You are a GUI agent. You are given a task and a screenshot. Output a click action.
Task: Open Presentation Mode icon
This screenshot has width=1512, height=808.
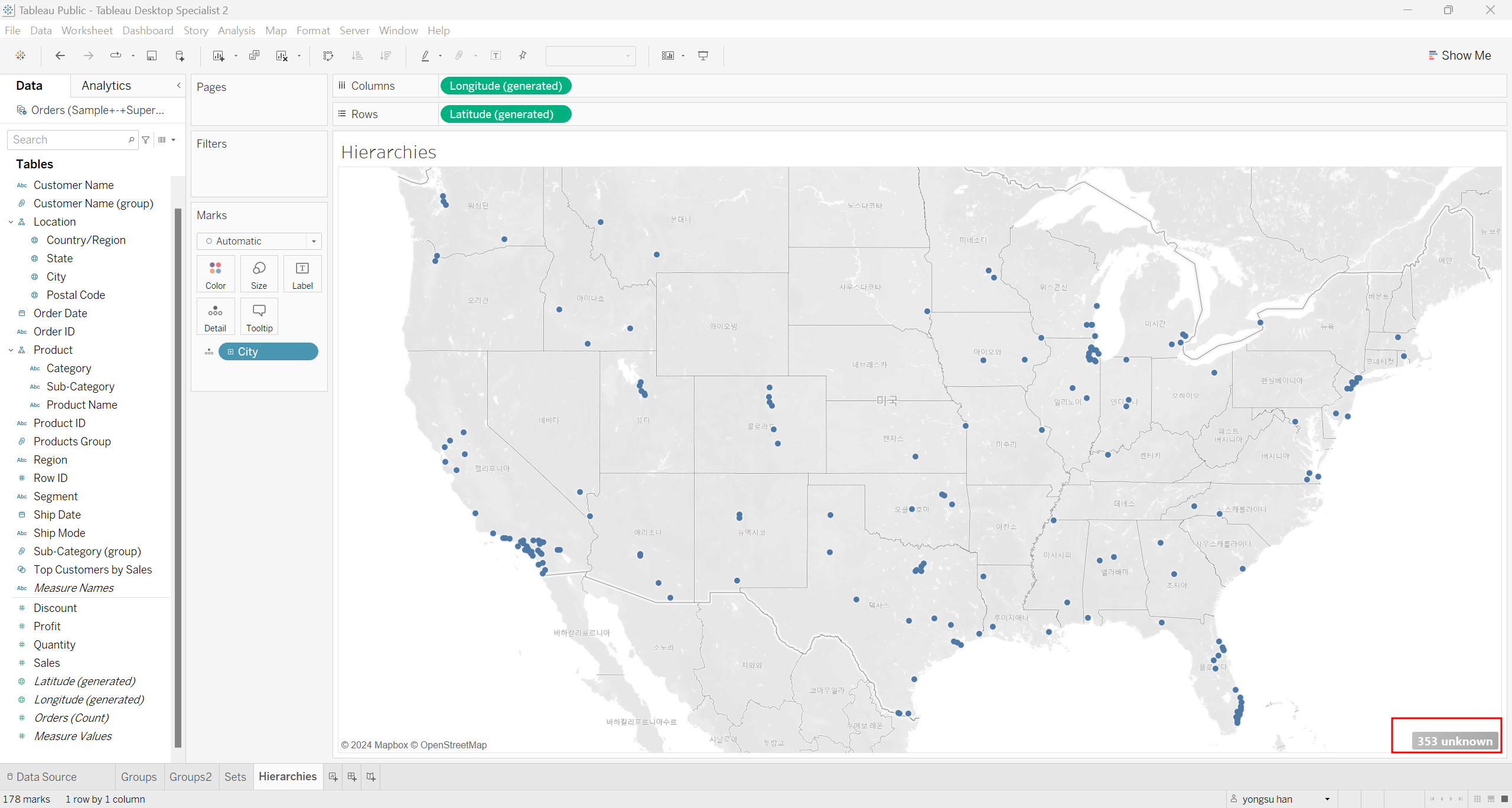click(703, 56)
